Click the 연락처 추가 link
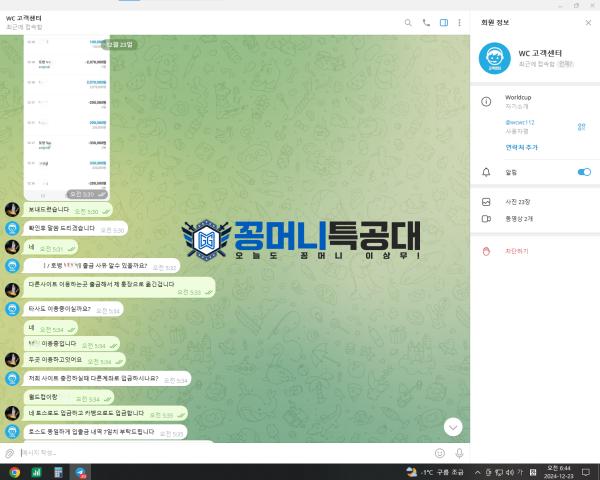The width and height of the screenshot is (600, 480). point(521,147)
